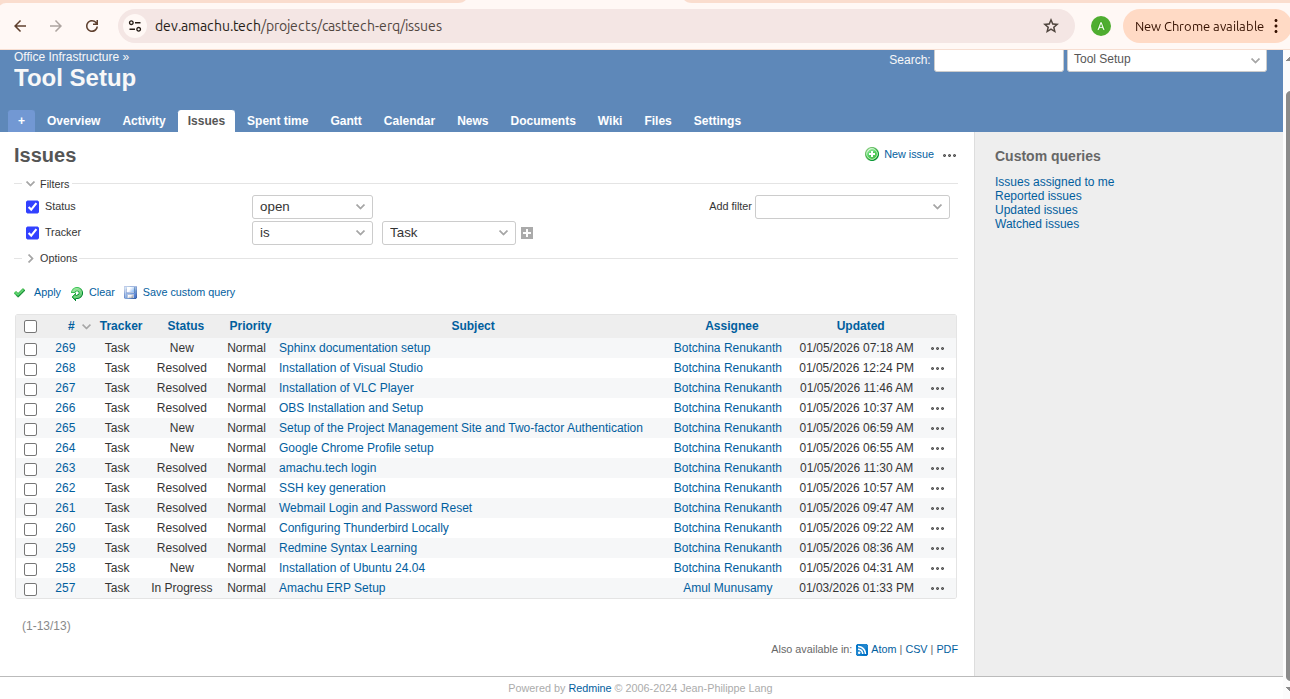Image resolution: width=1290 pixels, height=699 pixels.
Task: Open the Wiki tab
Action: [609, 121]
